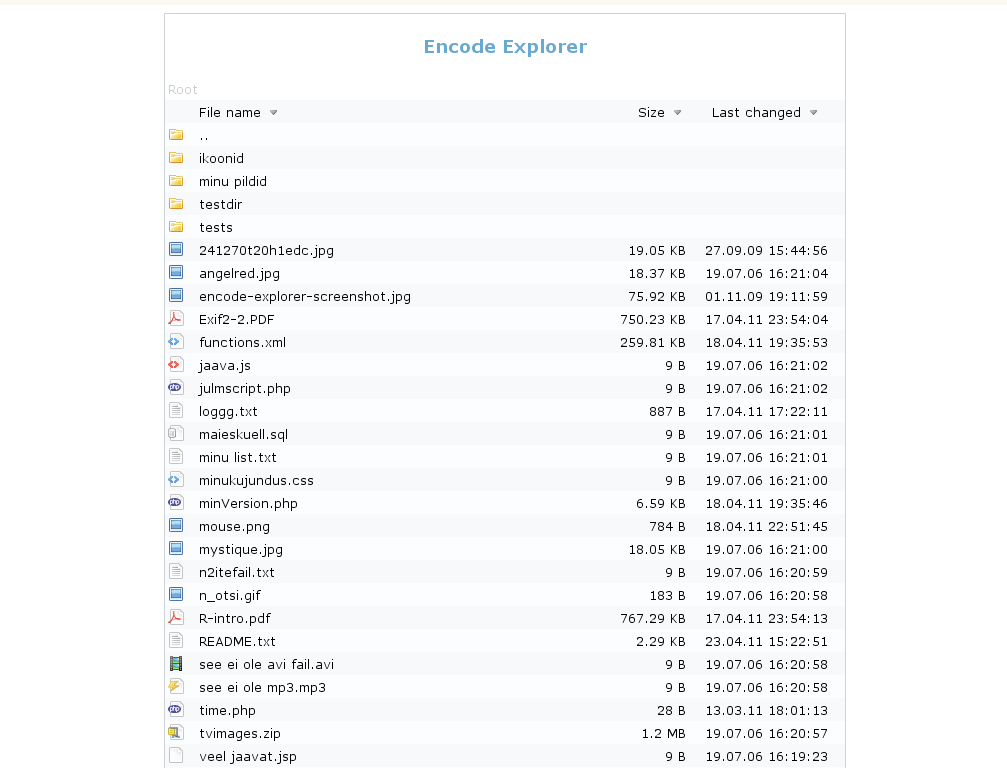Open the README.txt file link

[237, 641]
